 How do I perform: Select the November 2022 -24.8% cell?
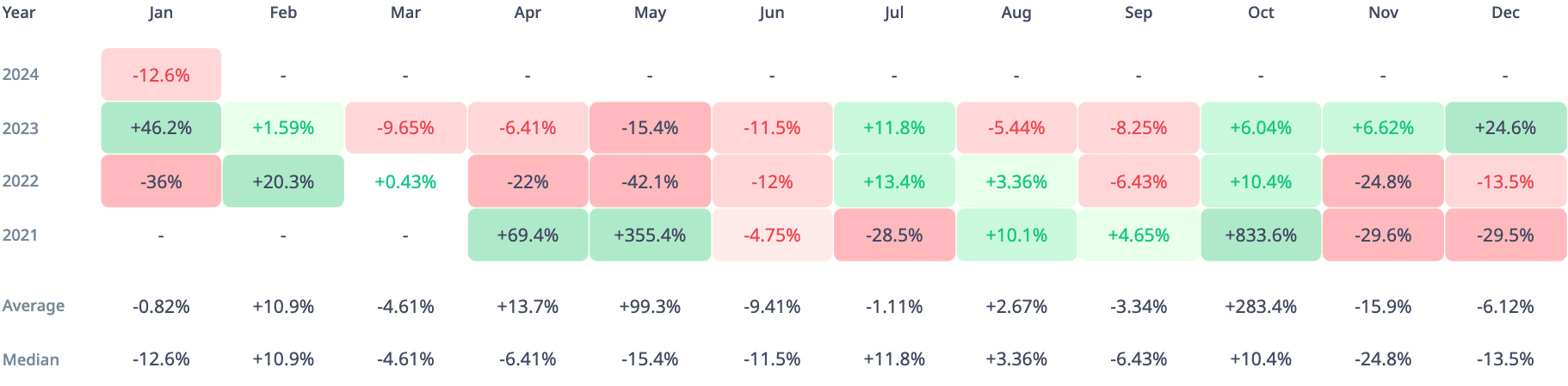1383,181
